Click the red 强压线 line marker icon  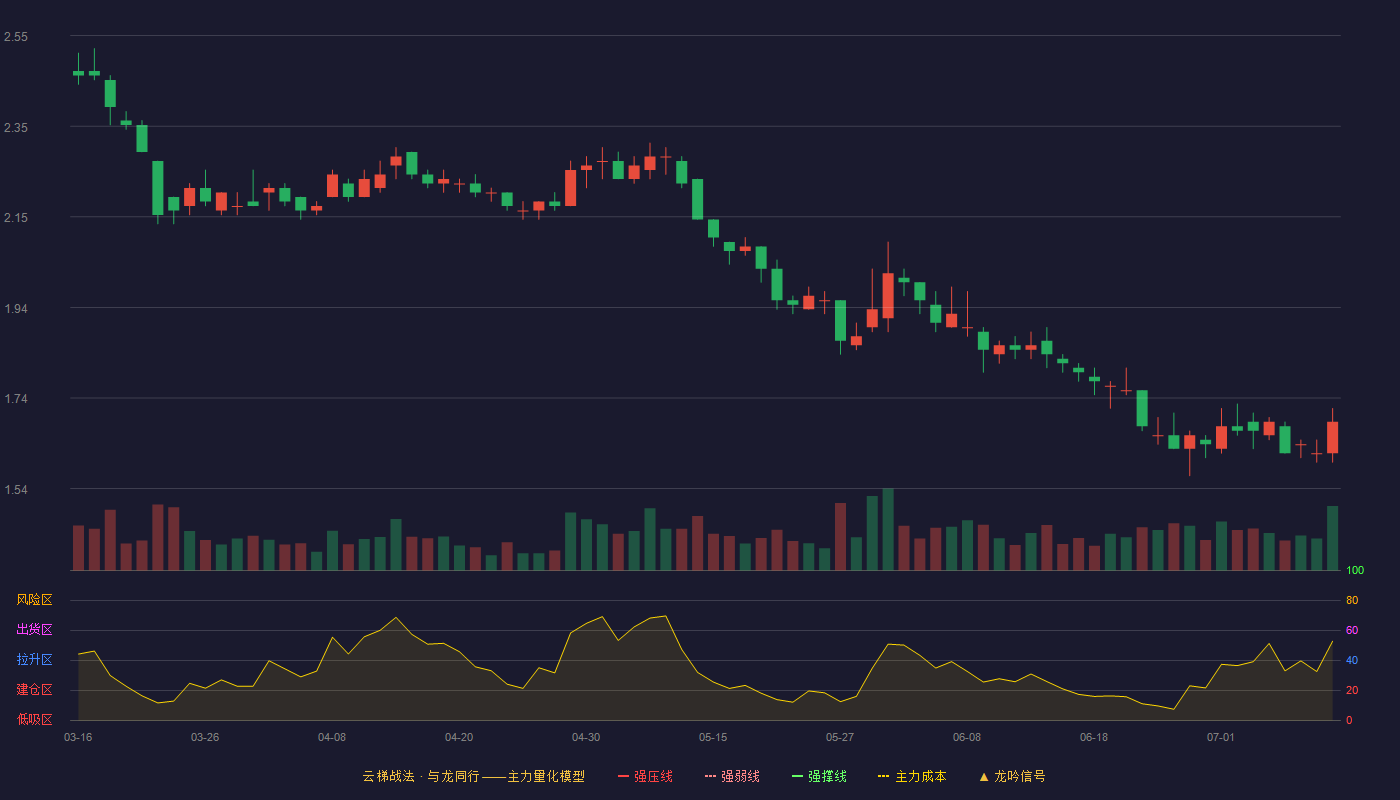[x=624, y=776]
